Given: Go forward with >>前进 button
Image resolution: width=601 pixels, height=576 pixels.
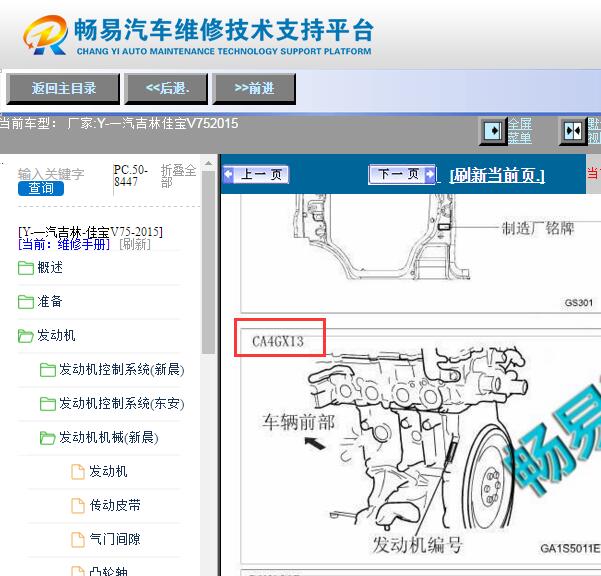Looking at the screenshot, I should click(254, 89).
